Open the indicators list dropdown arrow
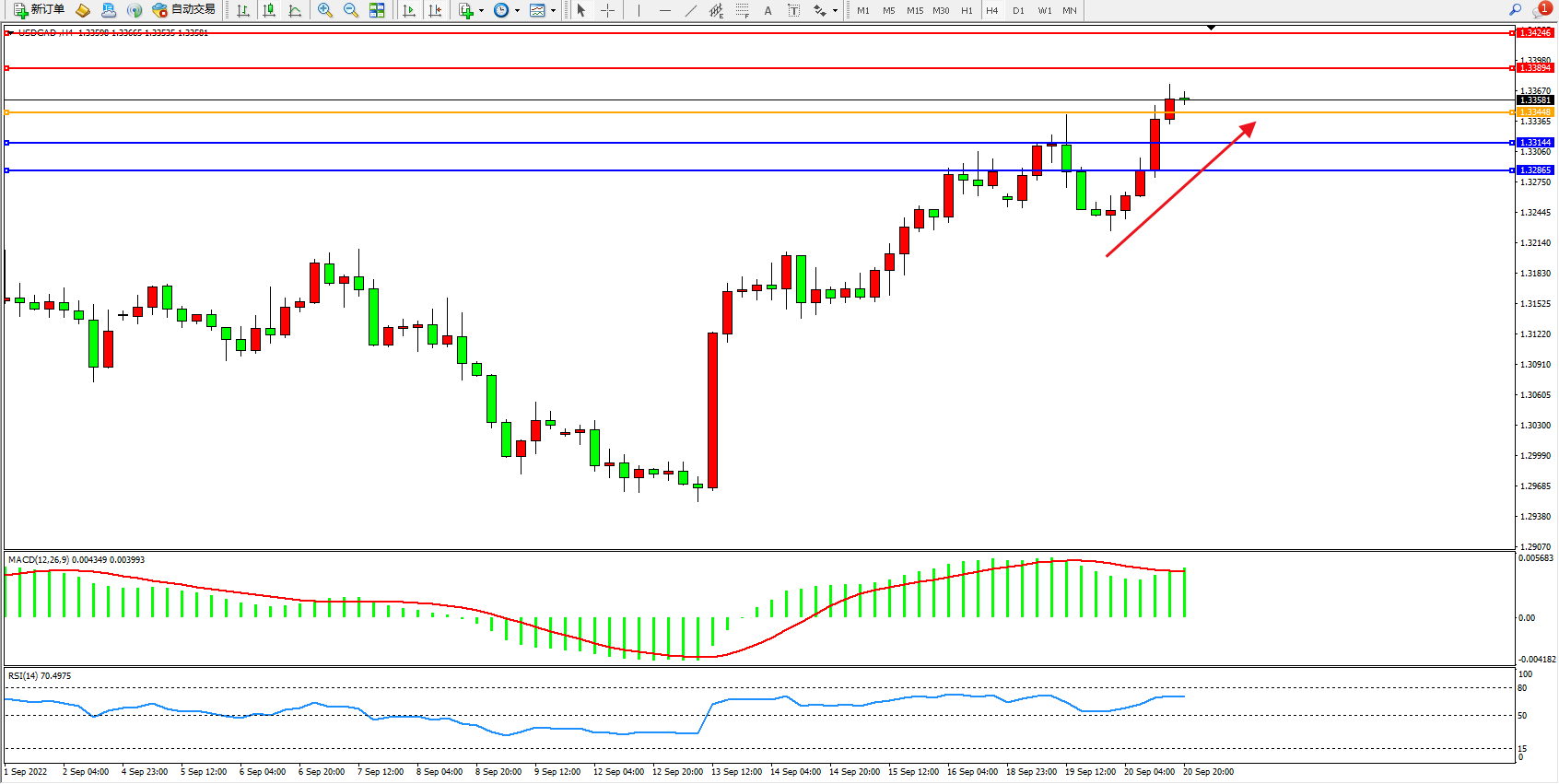 pyautogui.click(x=481, y=11)
